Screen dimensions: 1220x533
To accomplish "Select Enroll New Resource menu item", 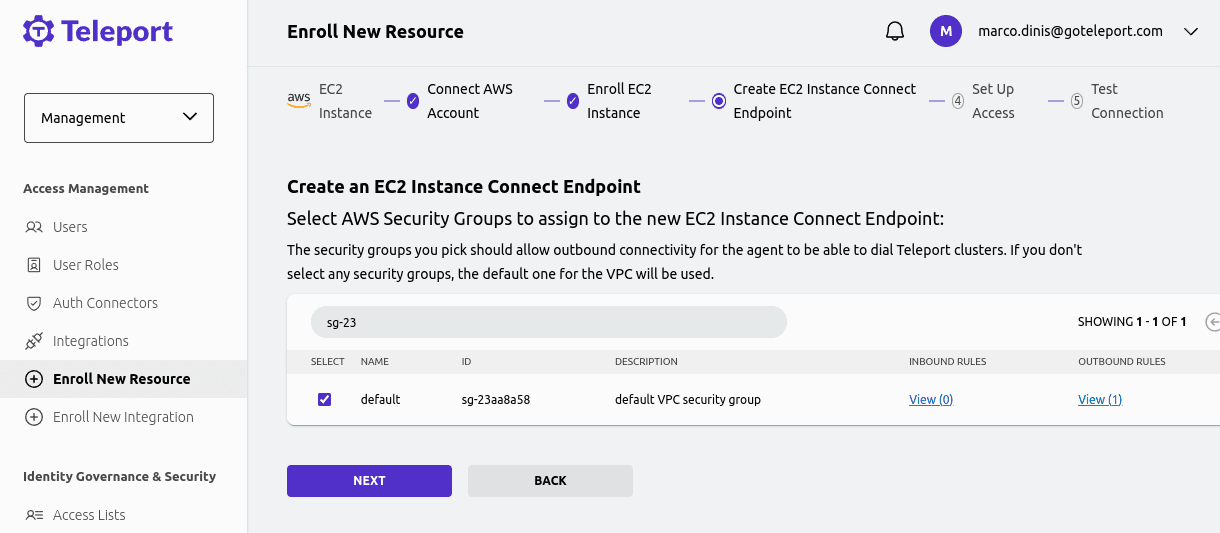I will pyautogui.click(x=124, y=379).
